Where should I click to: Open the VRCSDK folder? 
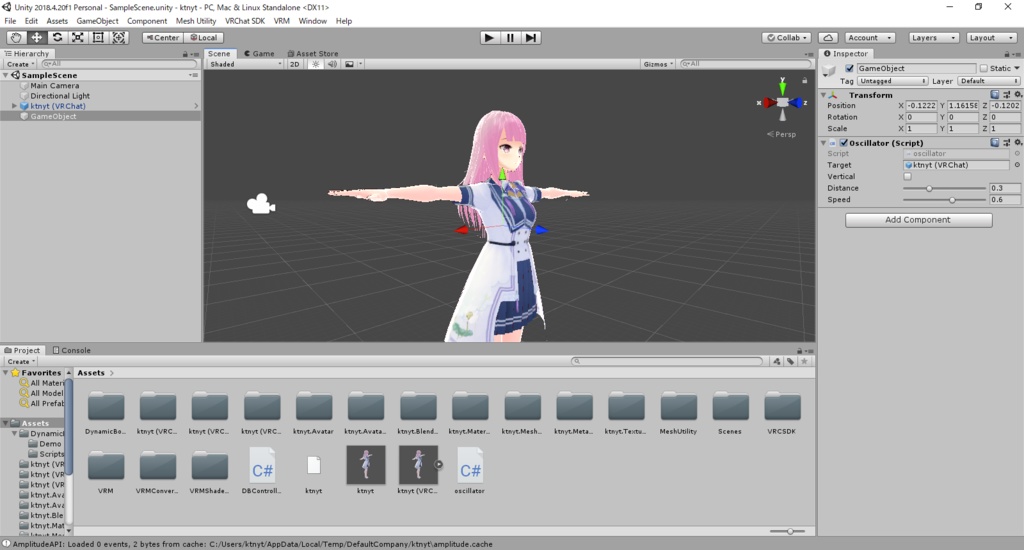click(782, 412)
